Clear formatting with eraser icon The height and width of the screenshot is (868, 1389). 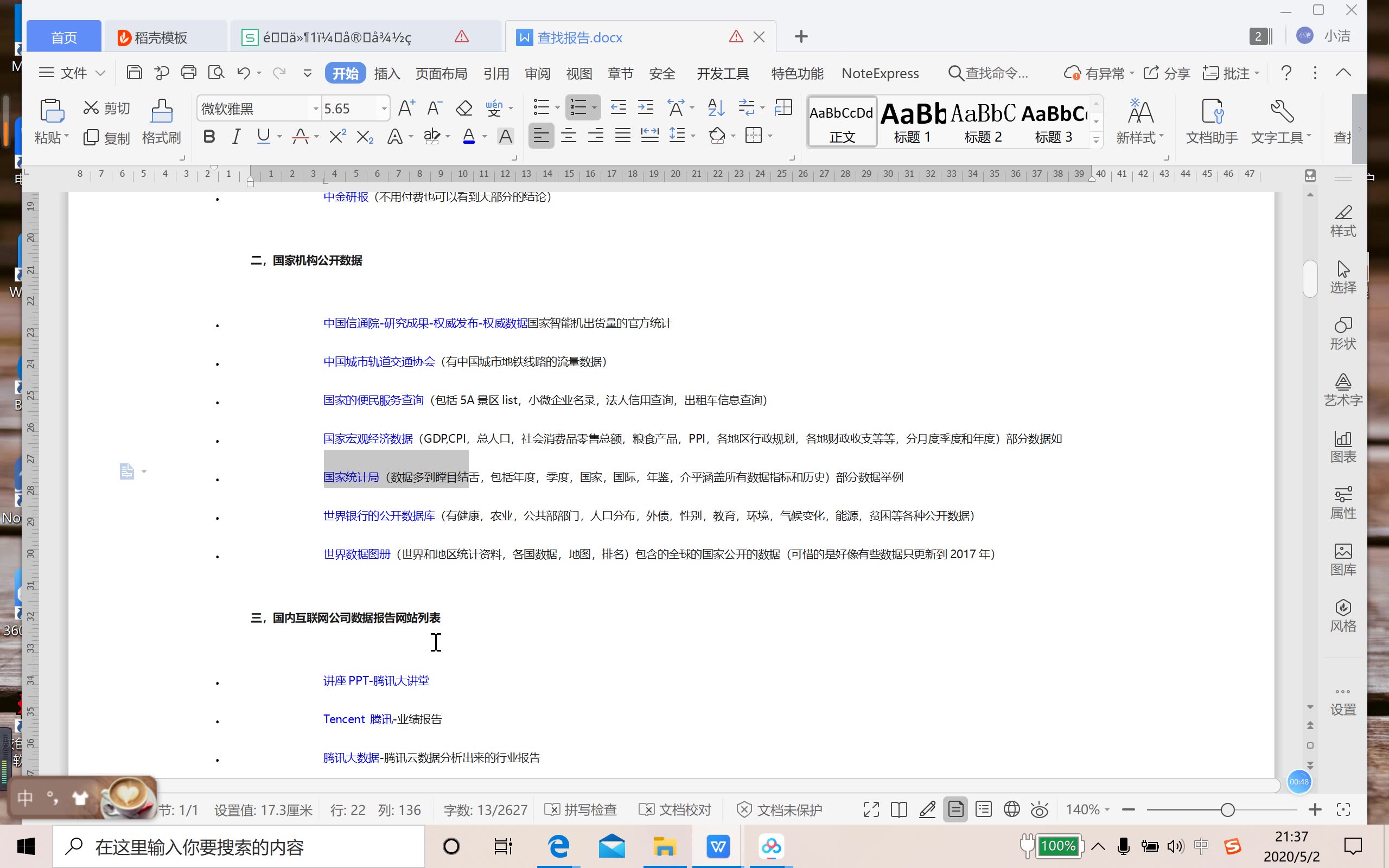[x=464, y=108]
